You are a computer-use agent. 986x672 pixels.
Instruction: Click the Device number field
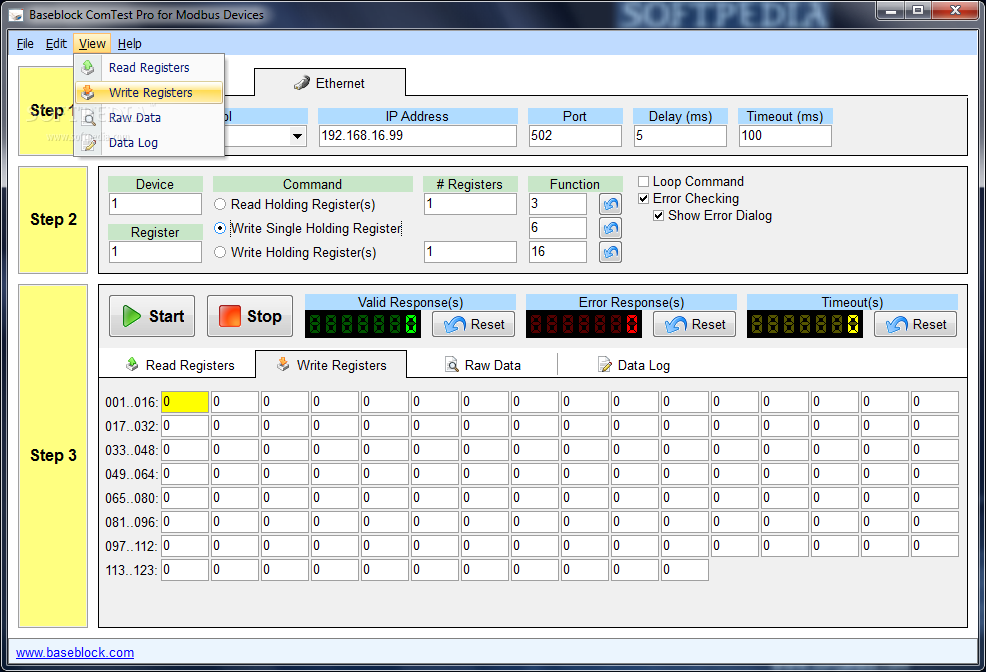[155, 204]
